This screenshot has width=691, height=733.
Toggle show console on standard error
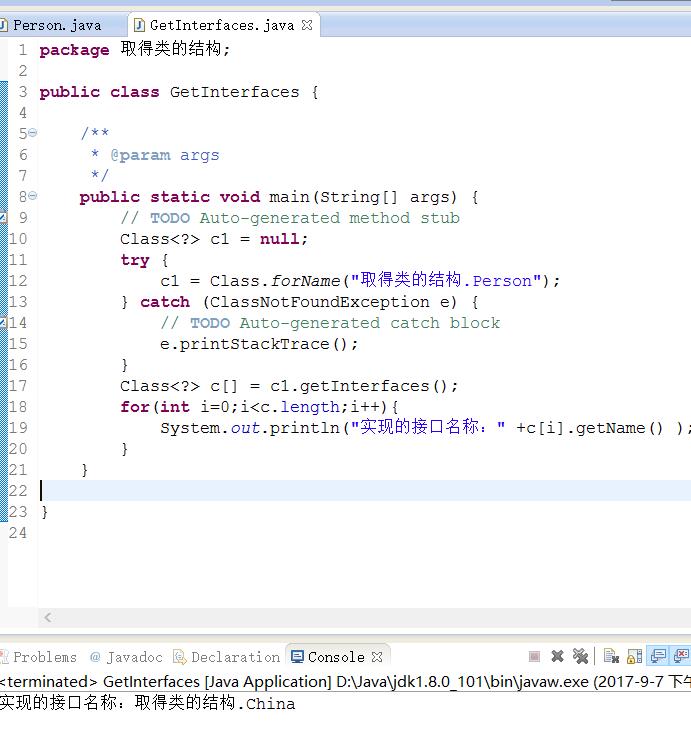pyautogui.click(x=682, y=656)
